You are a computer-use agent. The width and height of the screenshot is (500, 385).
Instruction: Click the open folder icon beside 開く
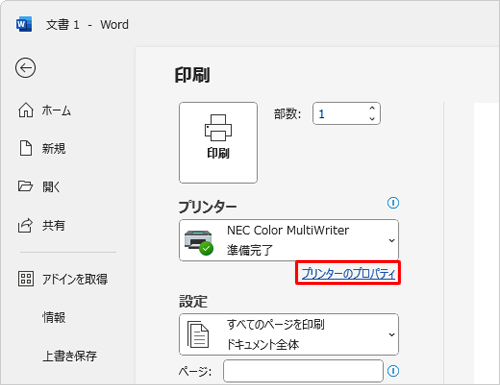[25, 186]
